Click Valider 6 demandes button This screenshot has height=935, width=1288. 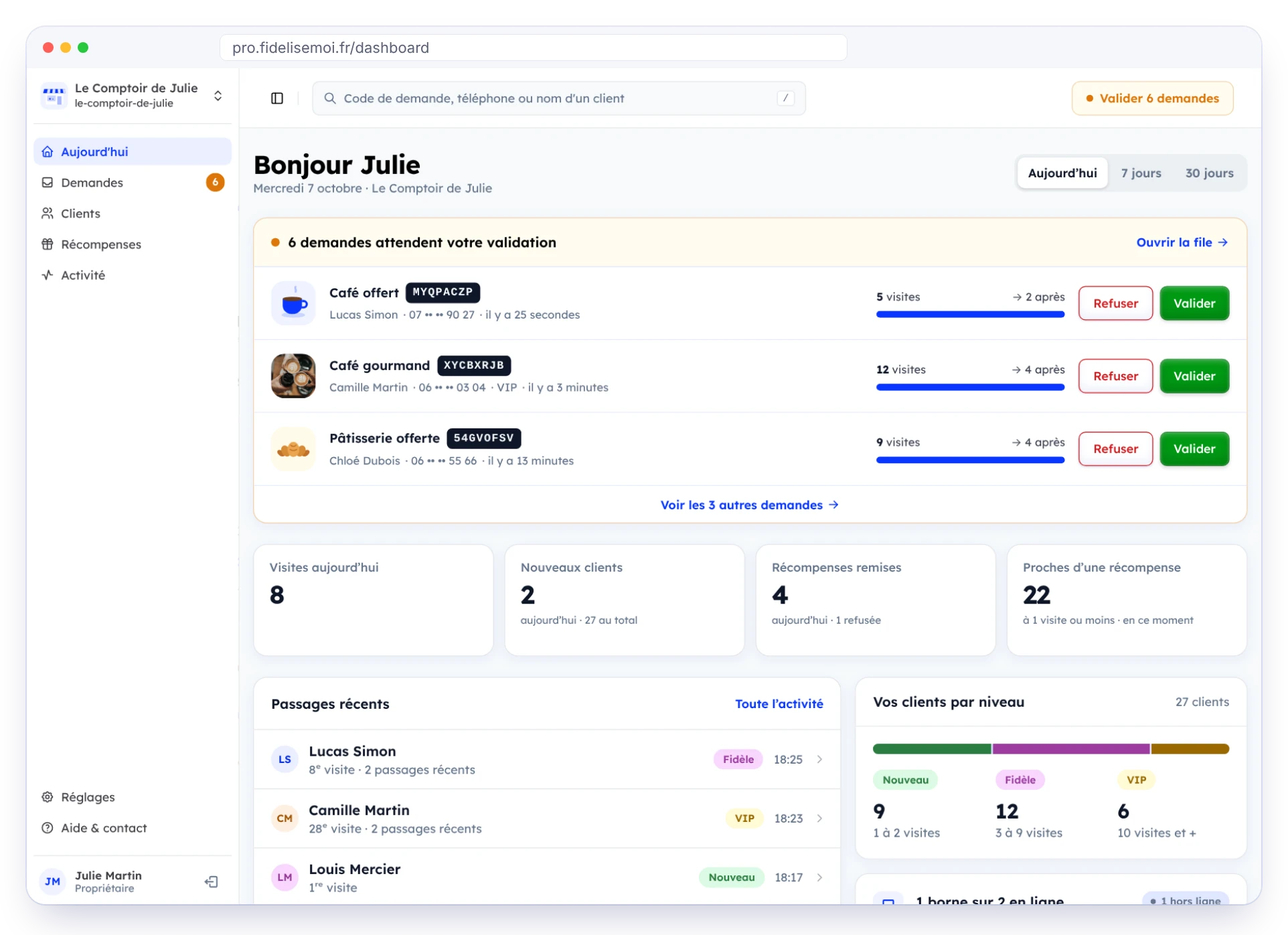(1152, 98)
